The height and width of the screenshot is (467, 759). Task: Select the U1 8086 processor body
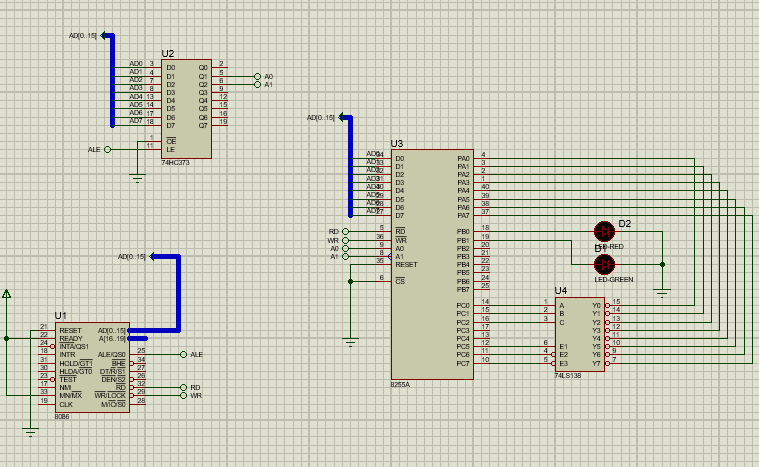click(92, 368)
